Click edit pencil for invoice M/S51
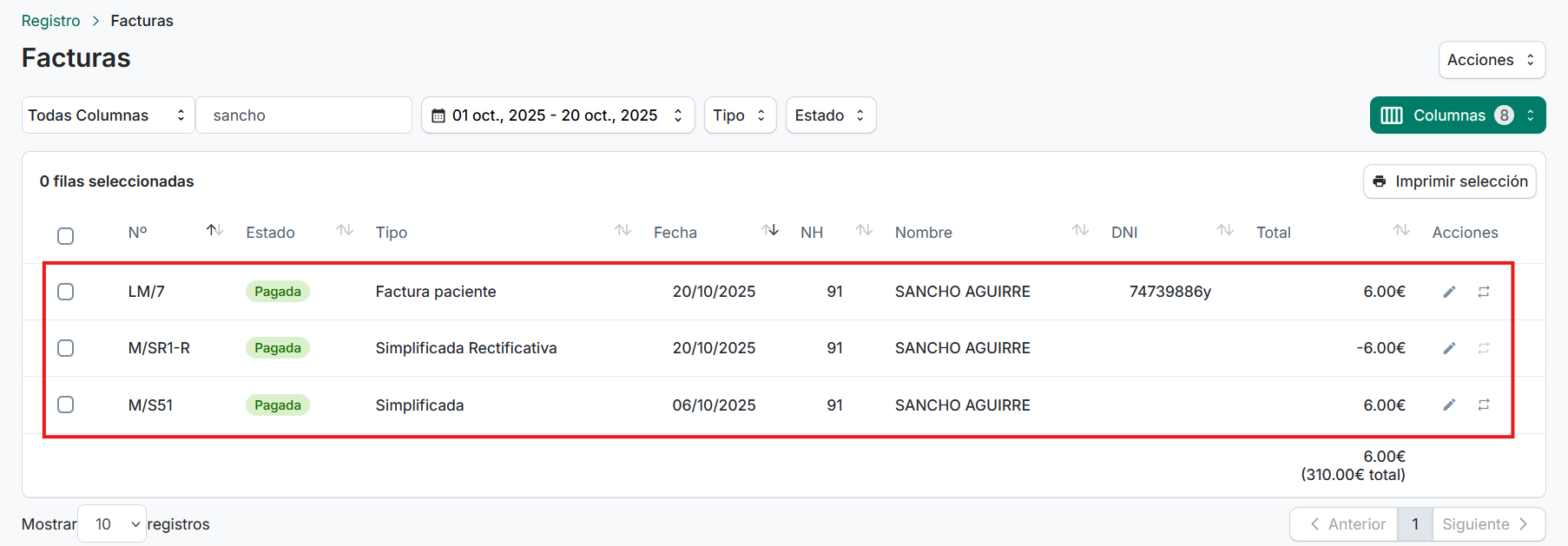Viewport: 1568px width, 546px height. [1449, 405]
